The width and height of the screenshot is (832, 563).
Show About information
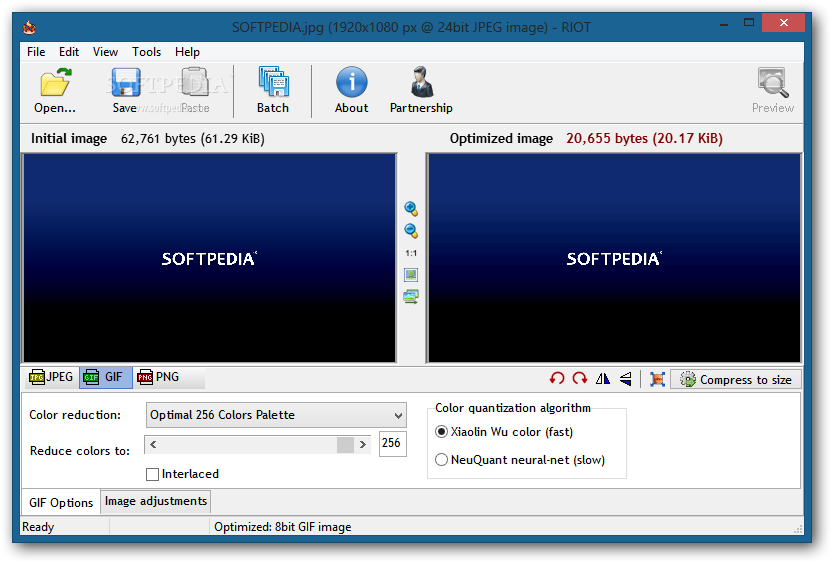click(351, 90)
